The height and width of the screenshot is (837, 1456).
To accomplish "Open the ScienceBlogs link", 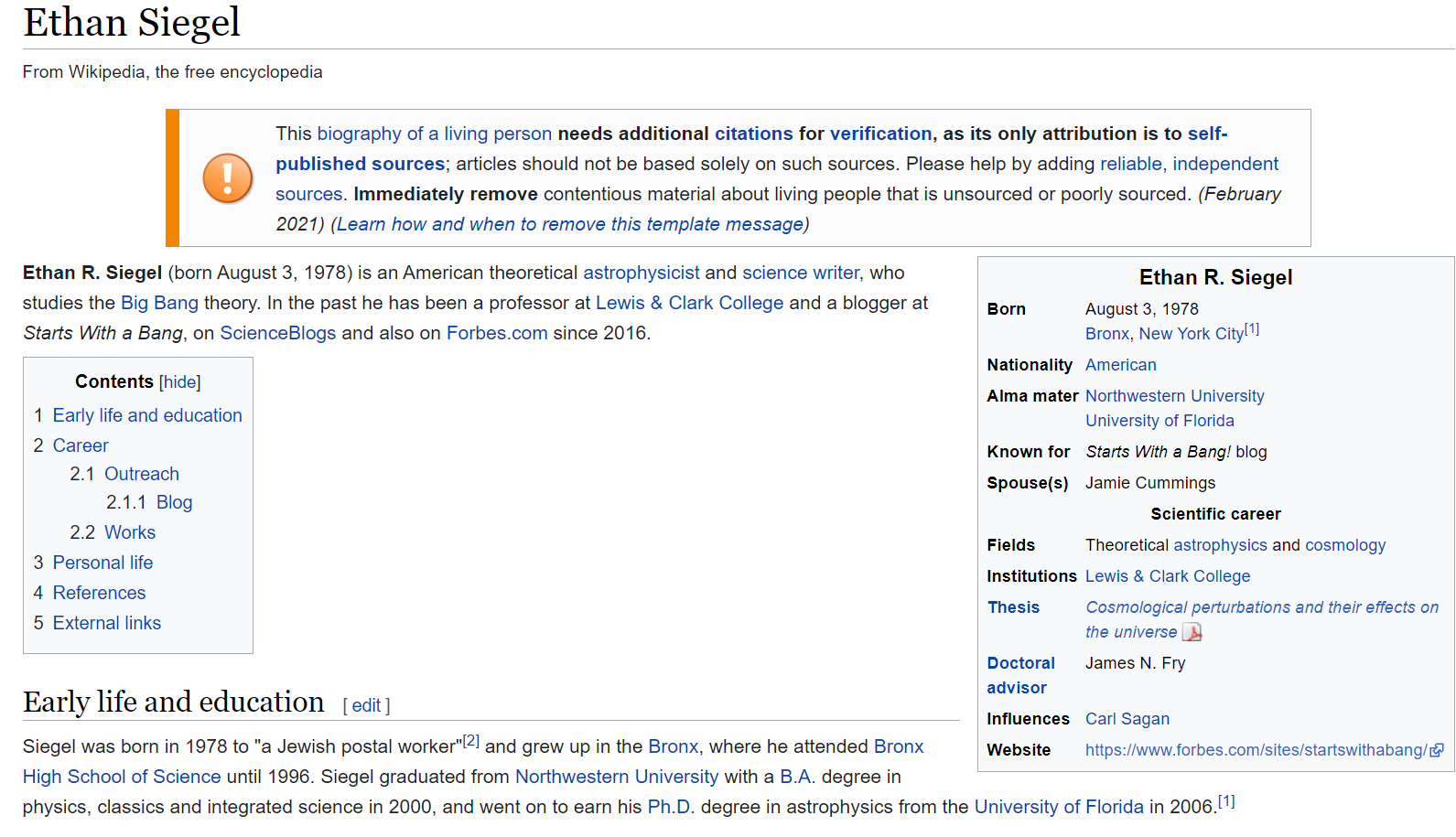I will pyautogui.click(x=278, y=333).
